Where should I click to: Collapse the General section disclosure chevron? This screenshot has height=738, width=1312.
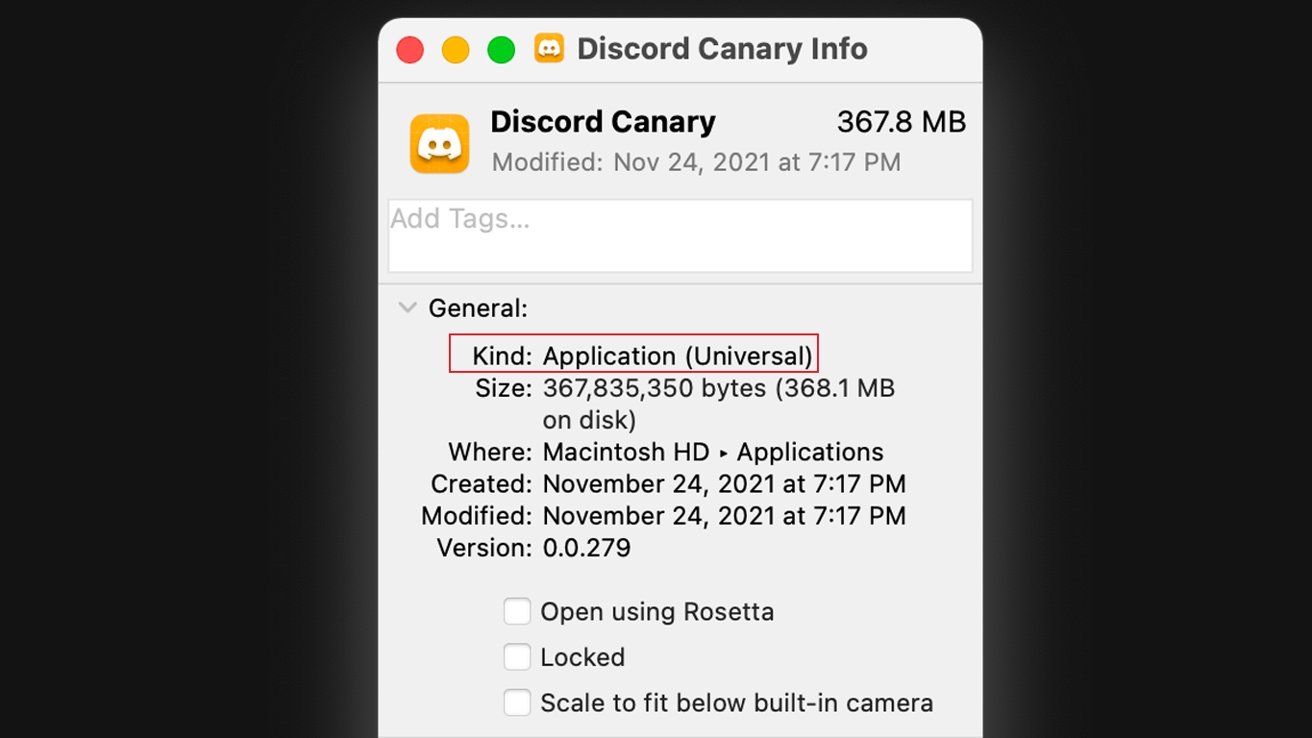407,308
